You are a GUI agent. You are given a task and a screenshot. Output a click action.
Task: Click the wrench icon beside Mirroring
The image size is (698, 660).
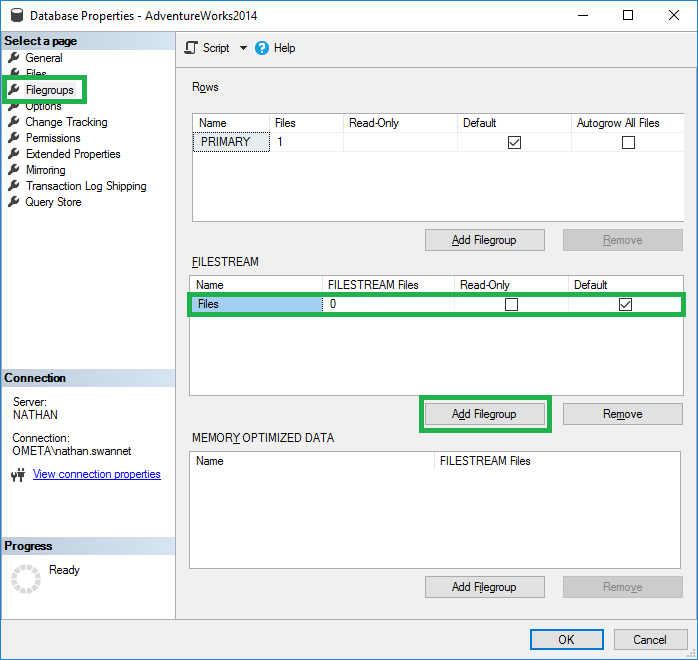[14, 170]
